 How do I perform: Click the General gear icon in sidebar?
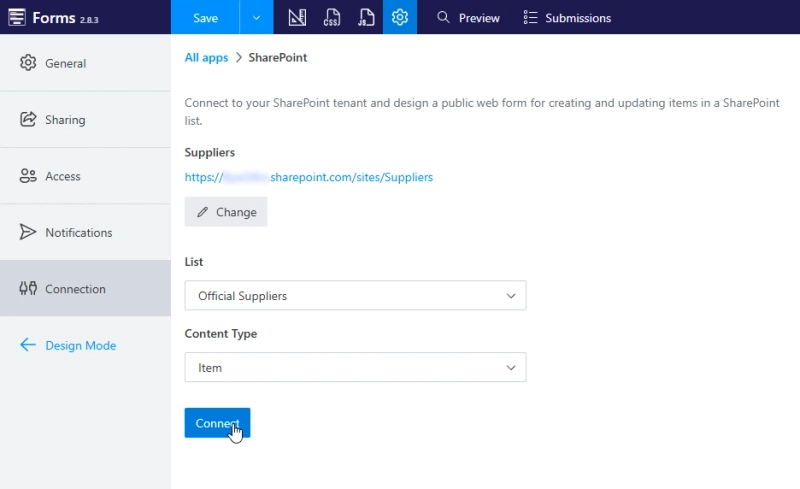tap(28, 63)
